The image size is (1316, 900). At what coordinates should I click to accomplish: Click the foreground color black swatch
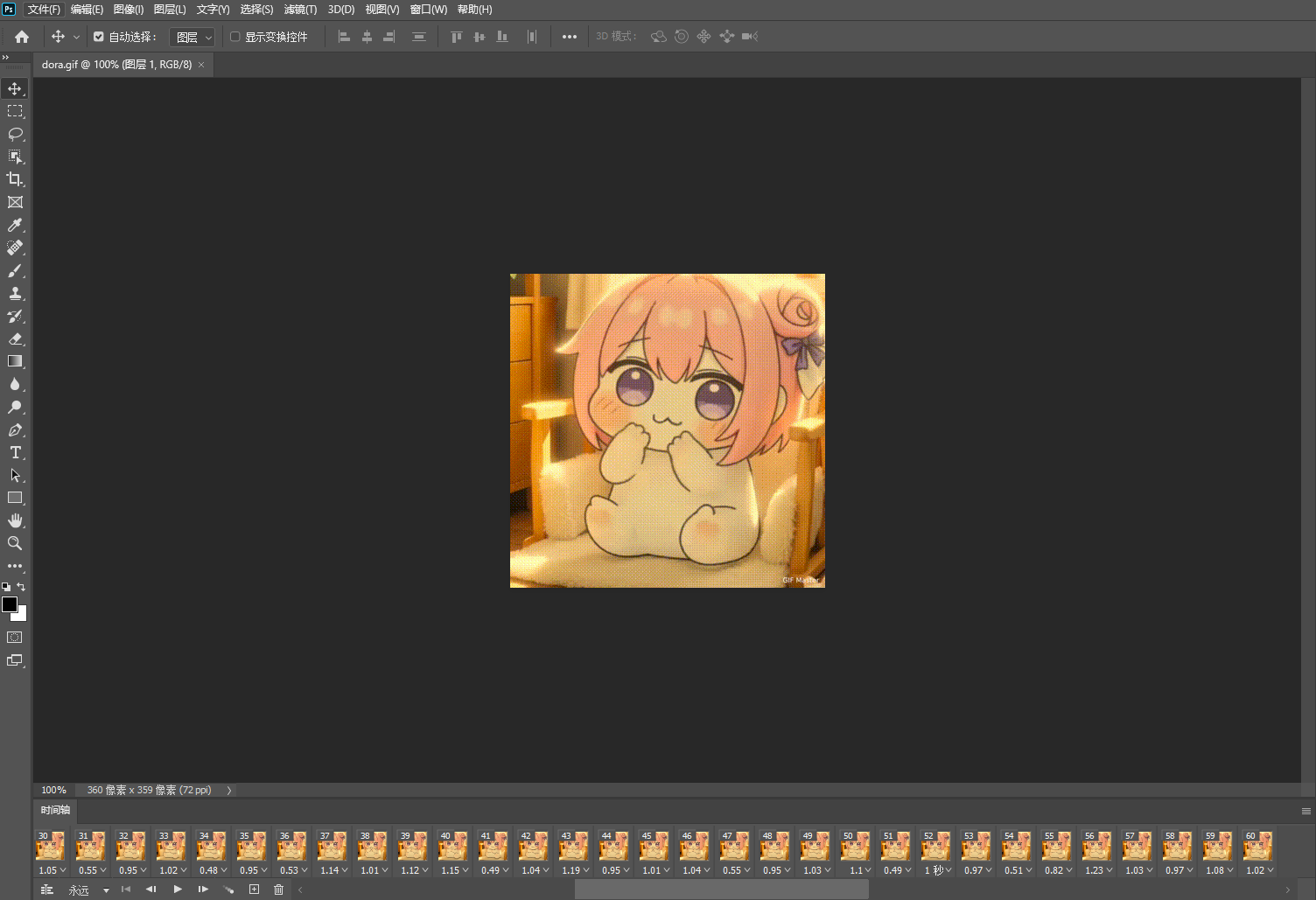coord(10,604)
